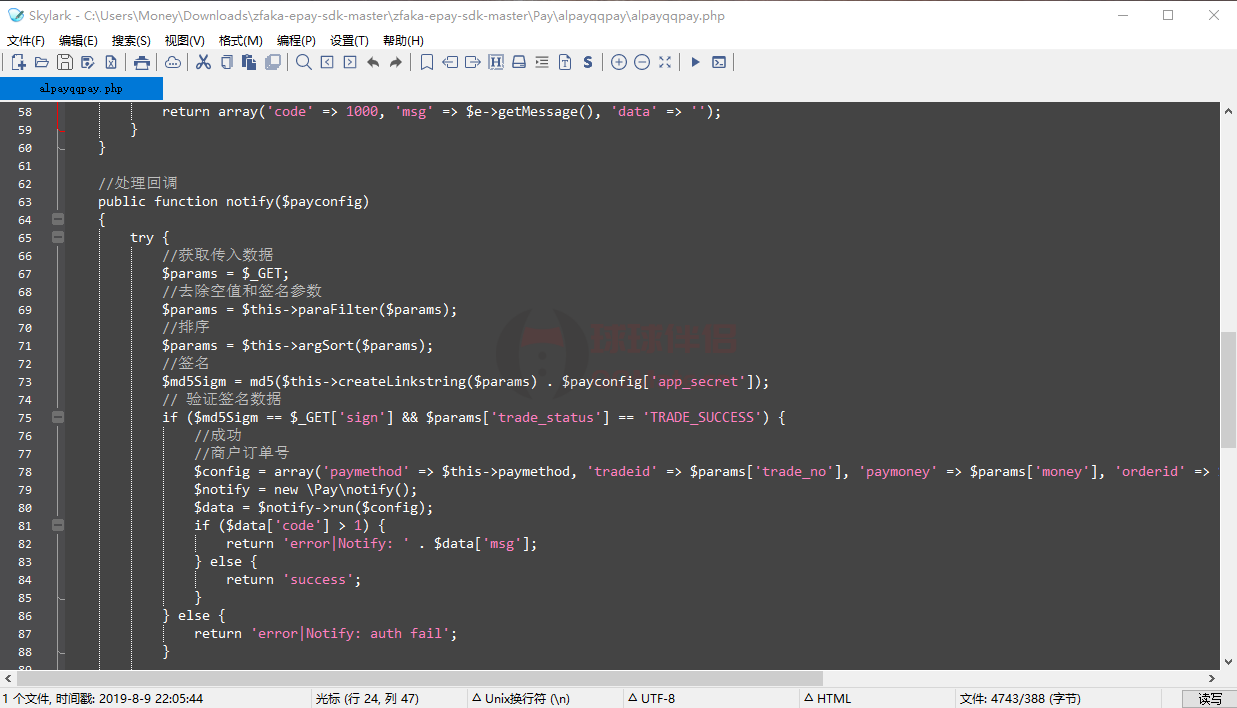Image resolution: width=1237 pixels, height=708 pixels.
Task: Open Find with the magnifier icon
Action: [304, 62]
